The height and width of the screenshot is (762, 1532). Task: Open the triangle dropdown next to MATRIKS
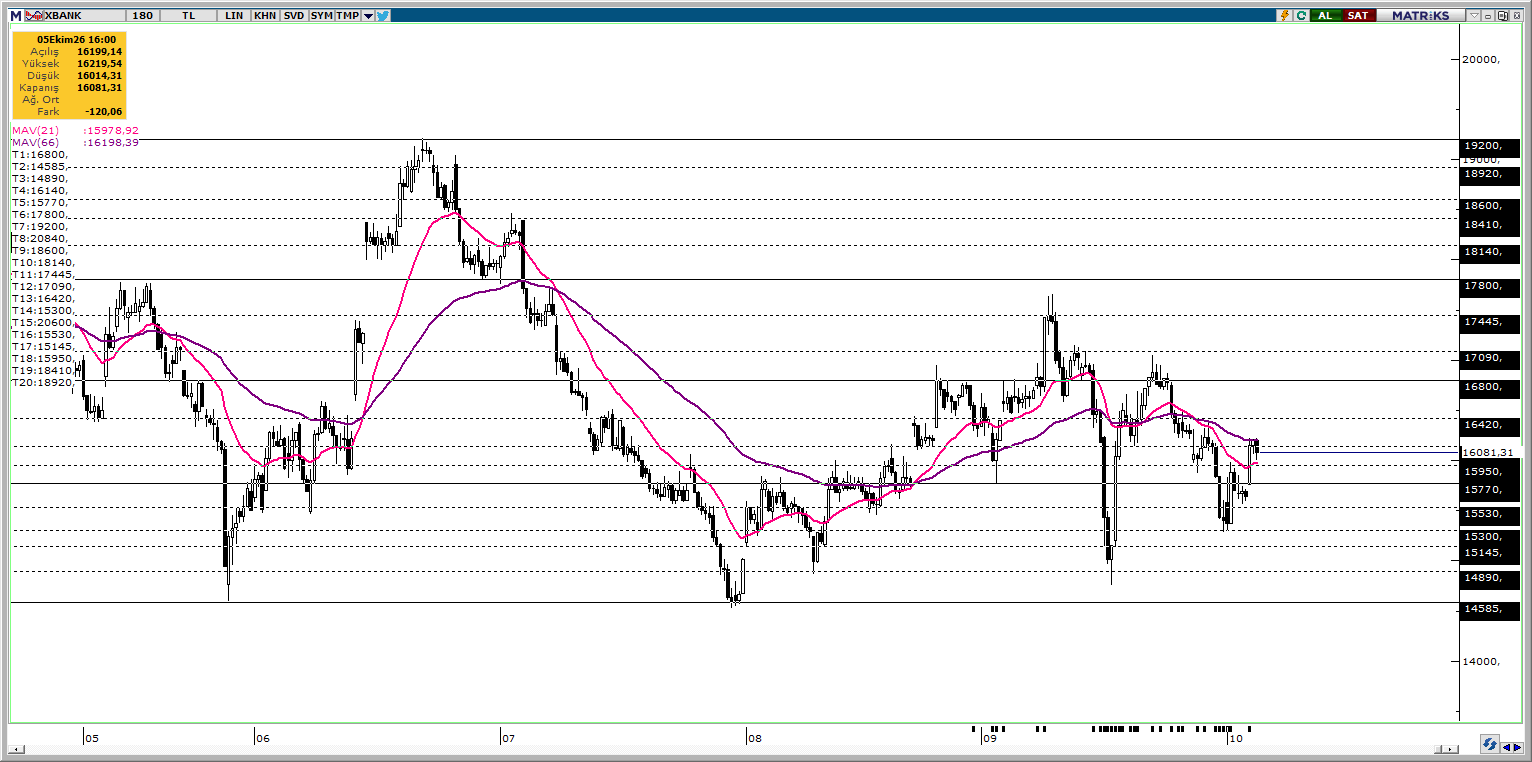(x=1474, y=16)
